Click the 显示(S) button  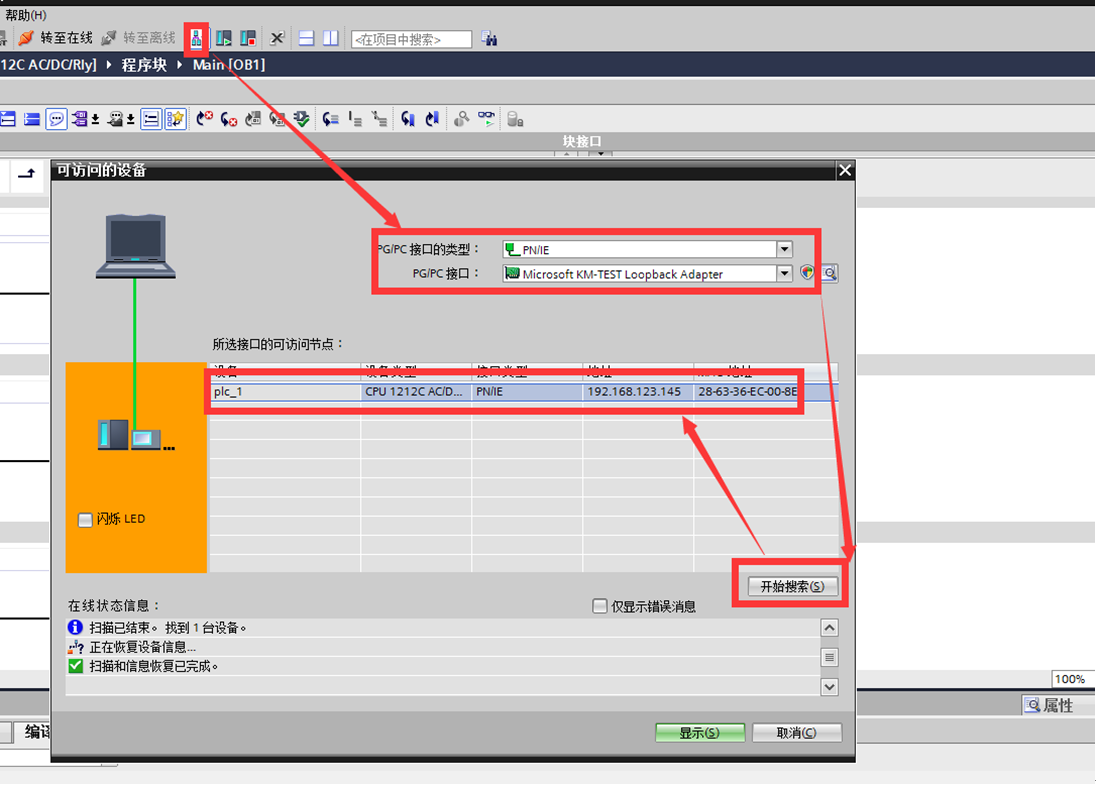[700, 733]
